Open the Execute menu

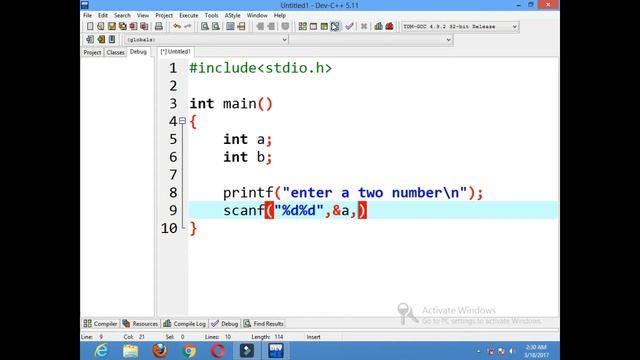click(189, 16)
